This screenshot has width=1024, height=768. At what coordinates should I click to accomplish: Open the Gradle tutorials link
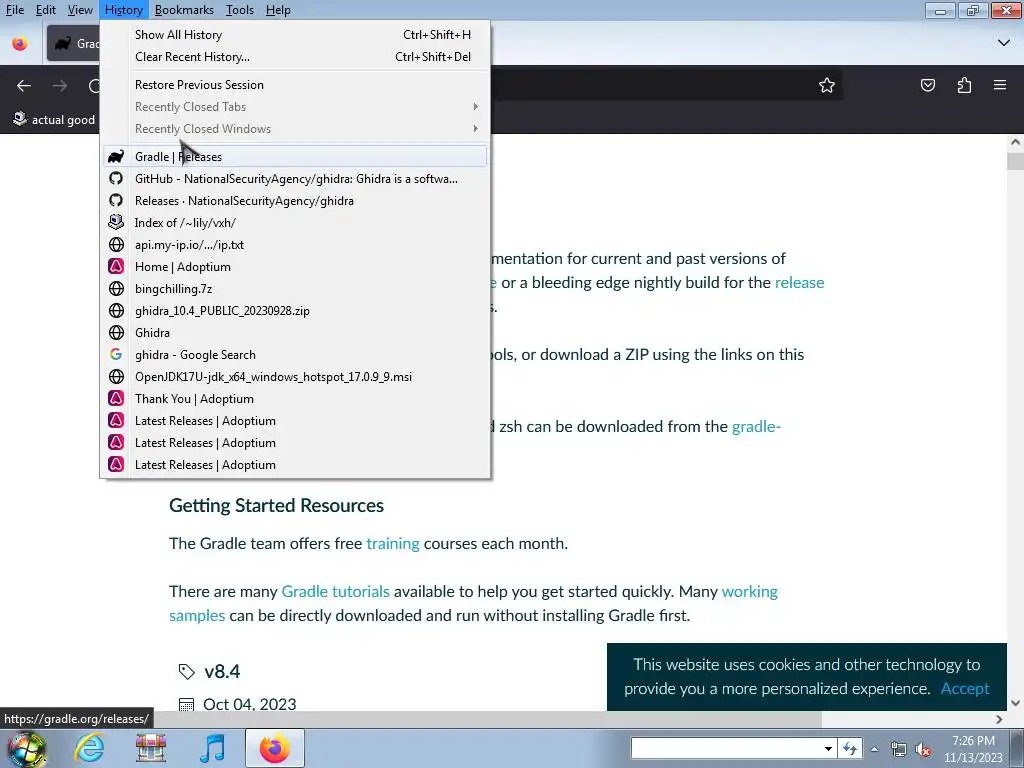coord(335,592)
